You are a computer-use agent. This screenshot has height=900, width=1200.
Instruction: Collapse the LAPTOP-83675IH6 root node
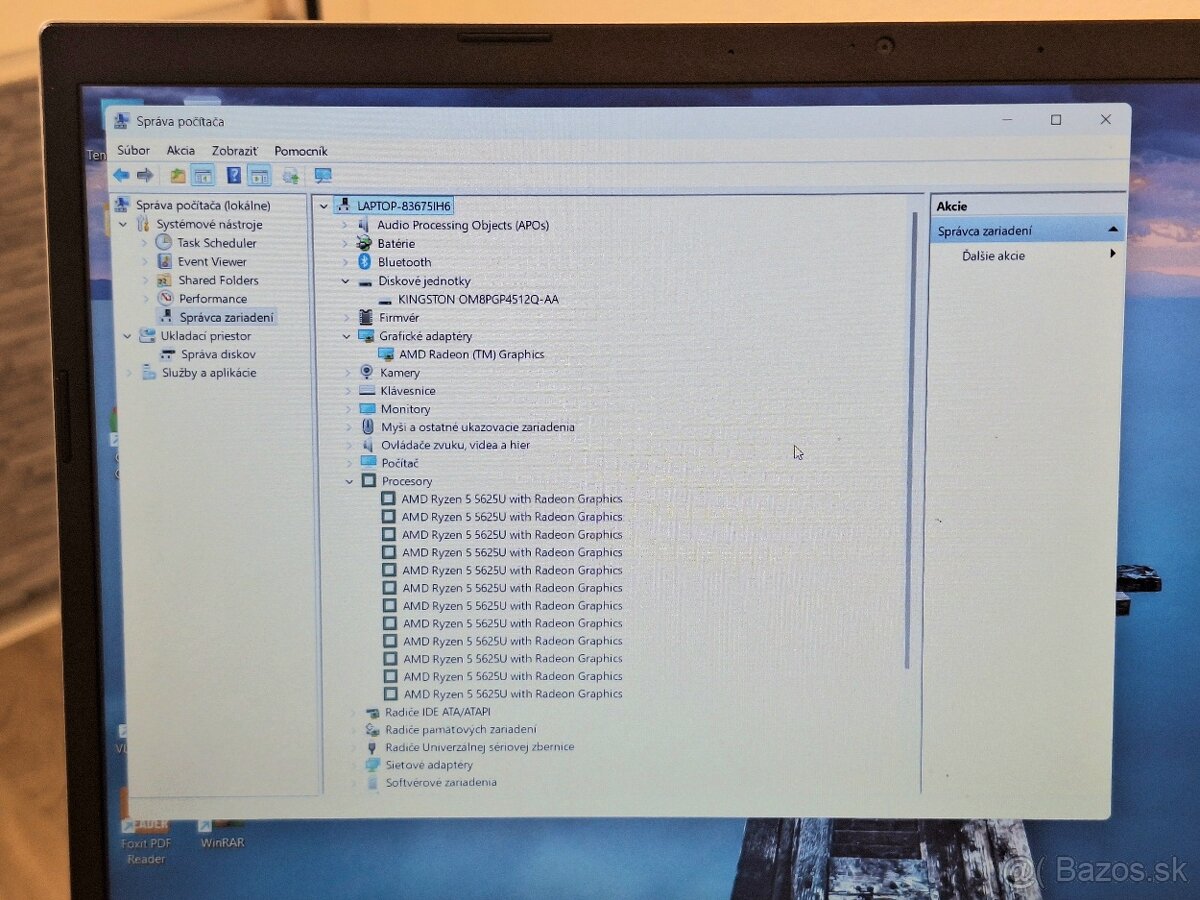tap(323, 206)
